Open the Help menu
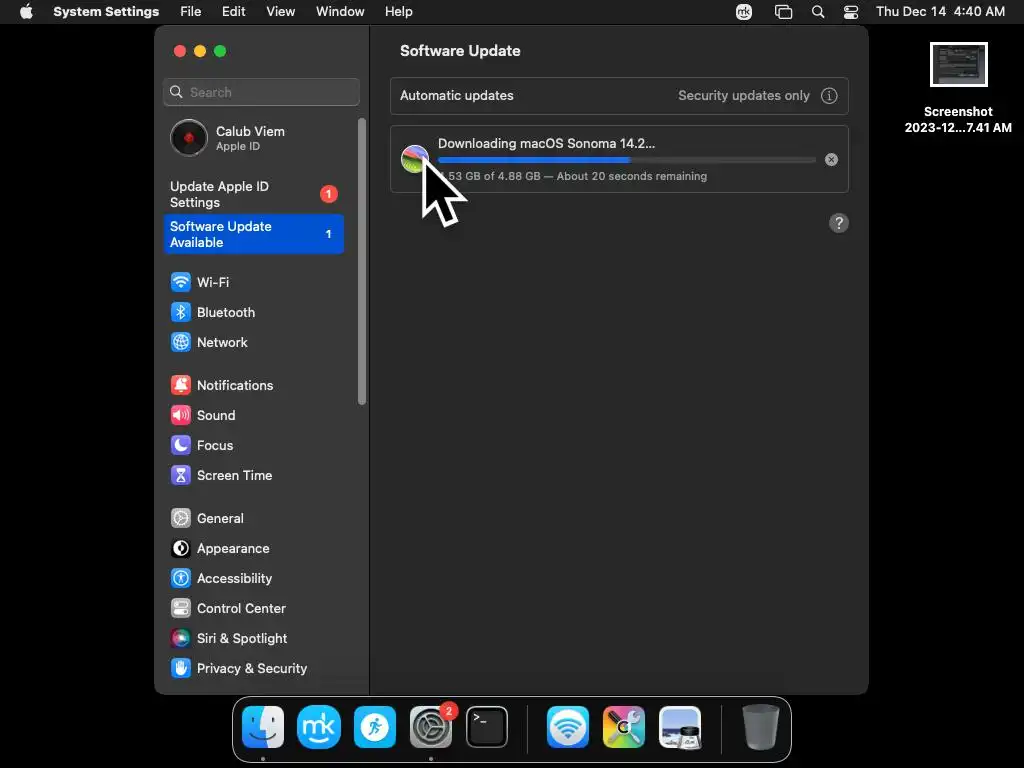Screen dimensions: 1024x768 click(398, 12)
